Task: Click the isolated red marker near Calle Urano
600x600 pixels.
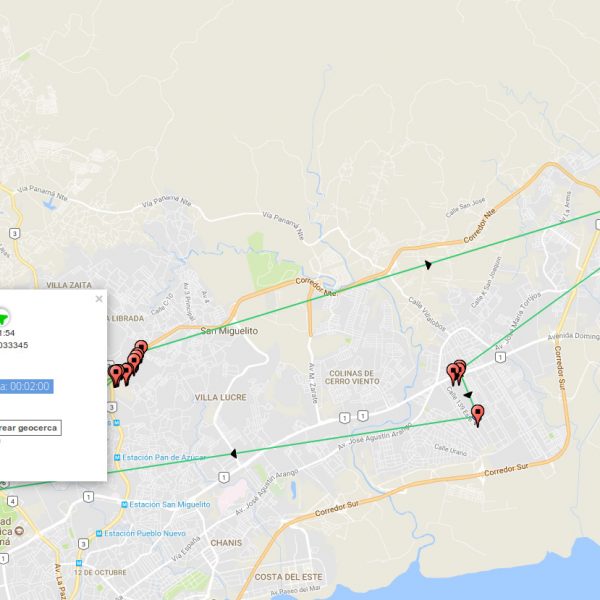Action: 478,415
